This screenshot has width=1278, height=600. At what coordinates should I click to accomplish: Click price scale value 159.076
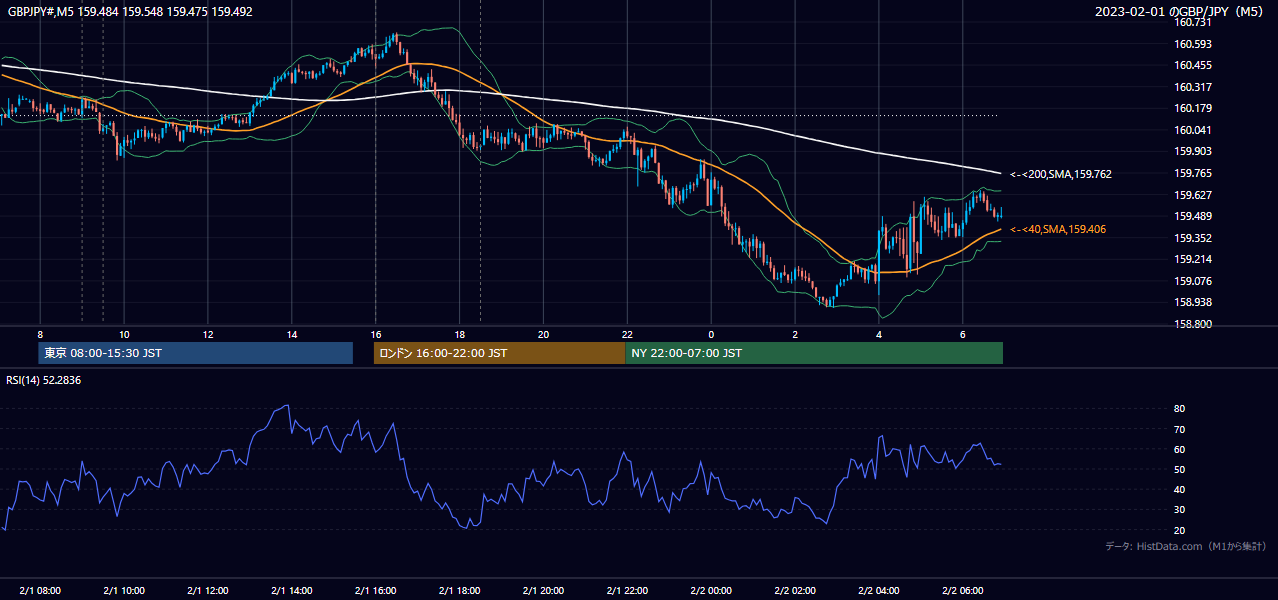tap(1193, 281)
